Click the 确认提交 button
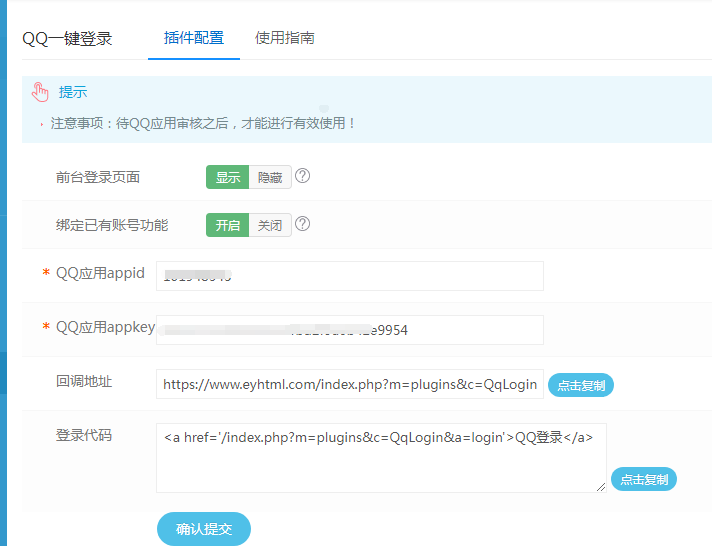 coord(204,529)
